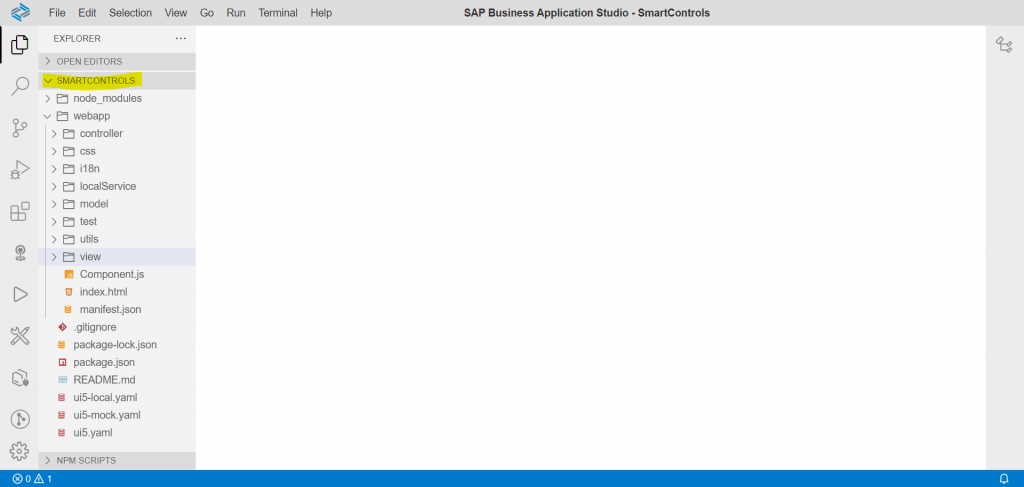Collapse the webapp folder

117,116
